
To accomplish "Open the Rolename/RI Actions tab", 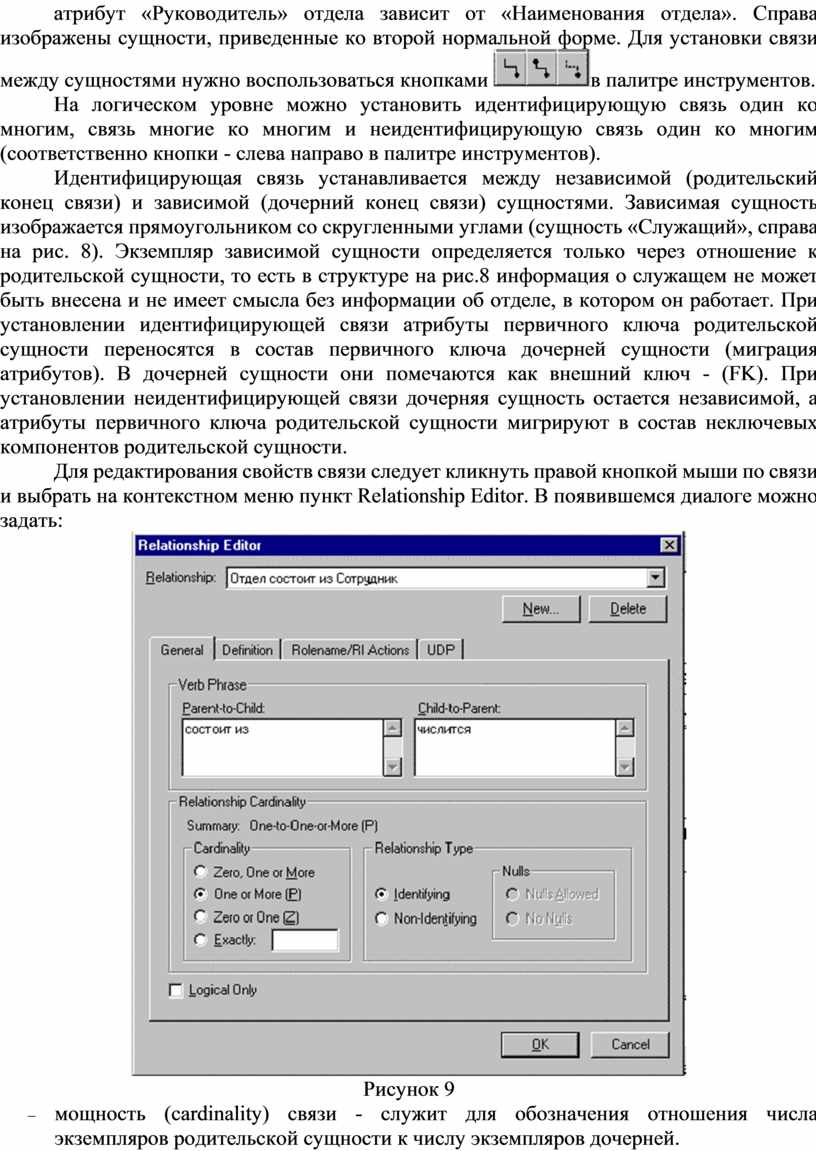I will pos(350,650).
